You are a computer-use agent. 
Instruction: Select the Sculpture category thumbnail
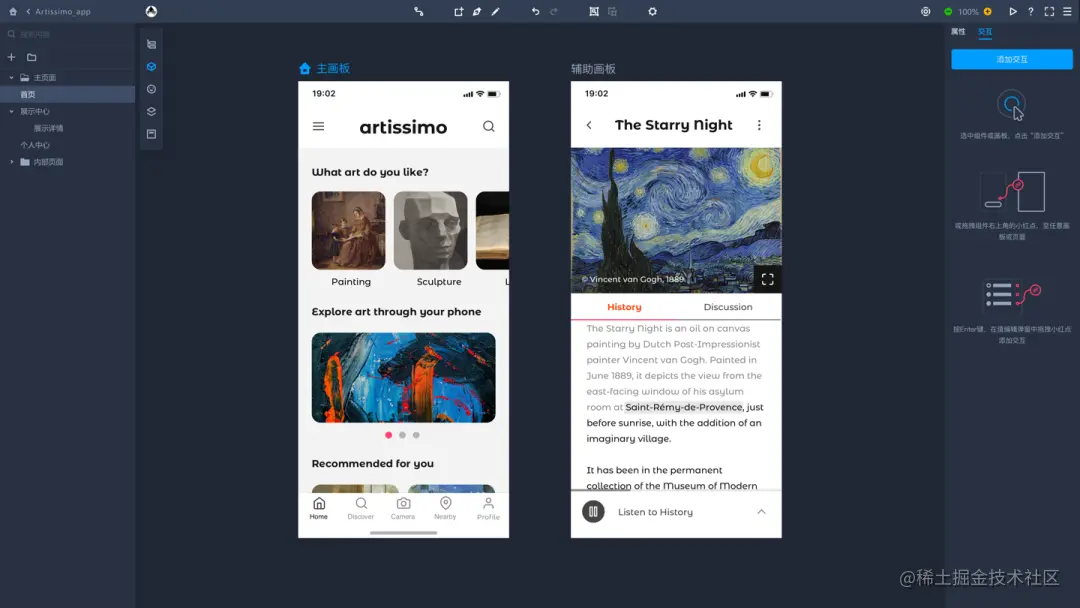click(430, 231)
